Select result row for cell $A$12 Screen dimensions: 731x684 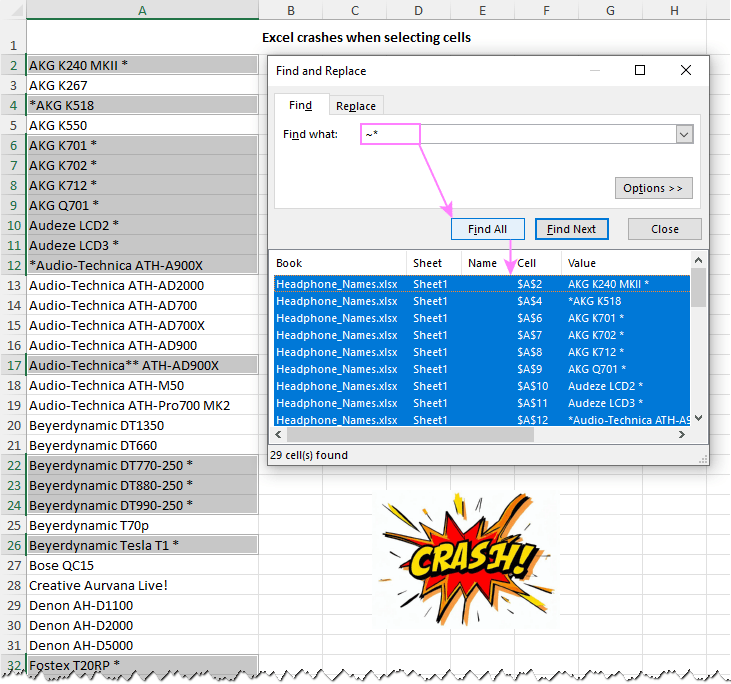click(x=482, y=419)
